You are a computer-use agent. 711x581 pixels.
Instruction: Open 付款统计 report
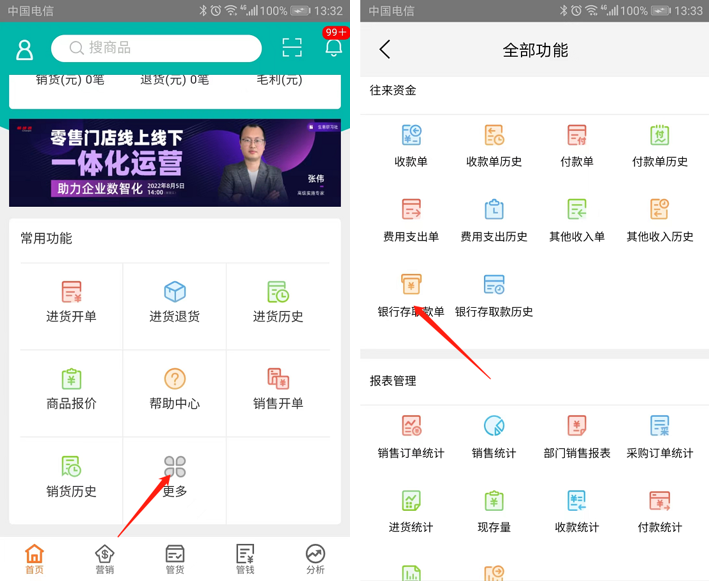660,512
